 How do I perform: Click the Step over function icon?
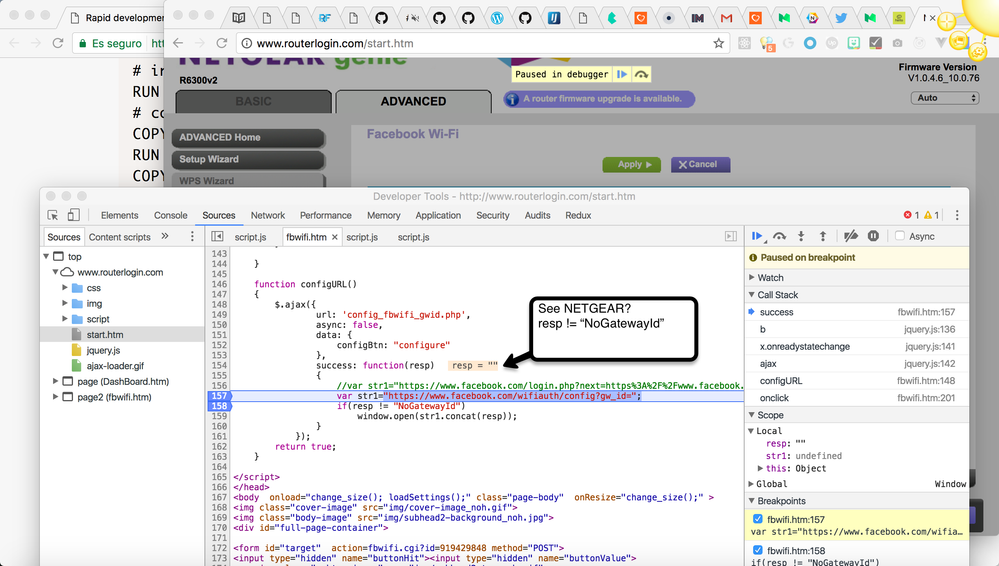(779, 236)
